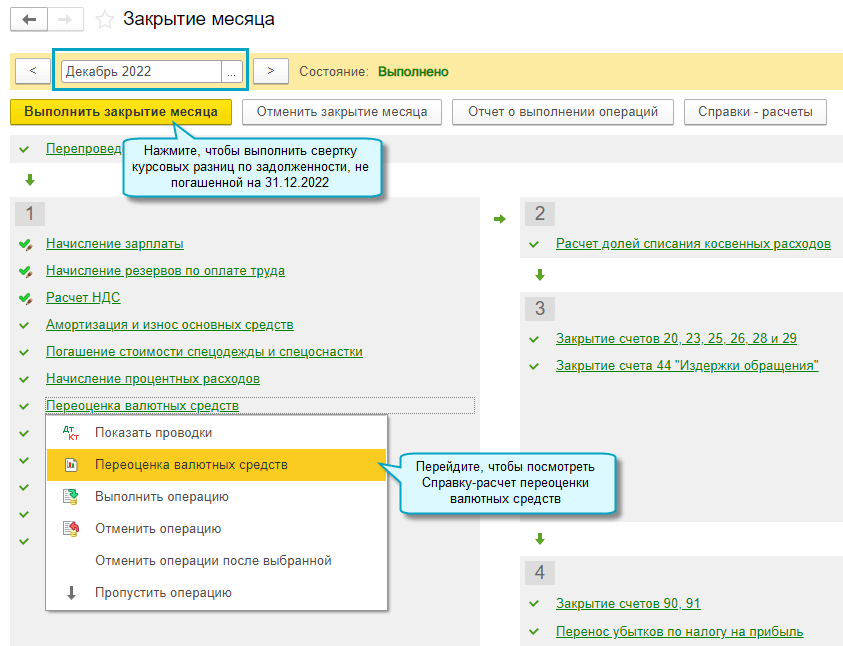Add page to favorites with star icon
843x646 pixels.
point(104,19)
